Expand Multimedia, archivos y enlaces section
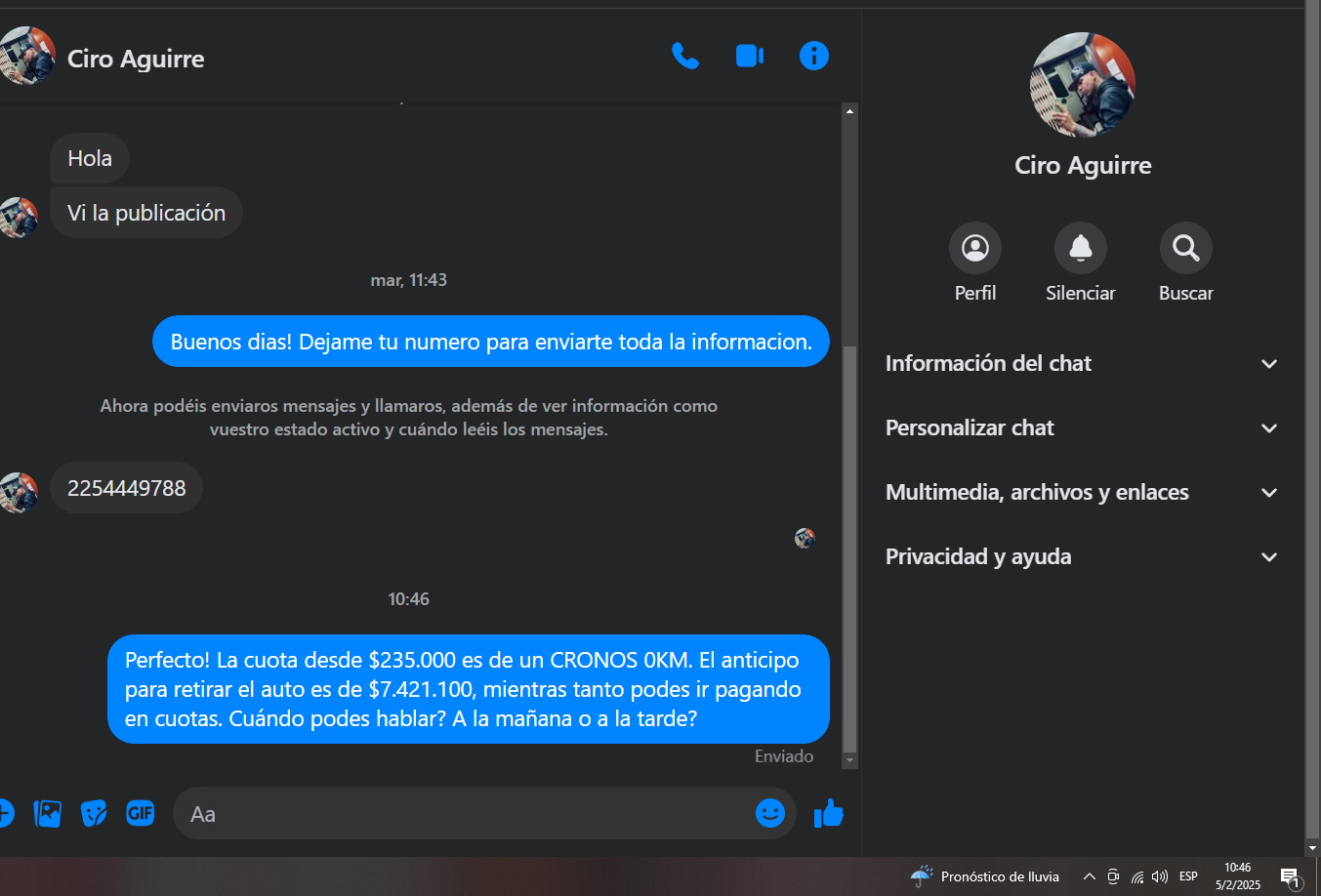Viewport: 1321px width, 896px height. tap(1082, 493)
